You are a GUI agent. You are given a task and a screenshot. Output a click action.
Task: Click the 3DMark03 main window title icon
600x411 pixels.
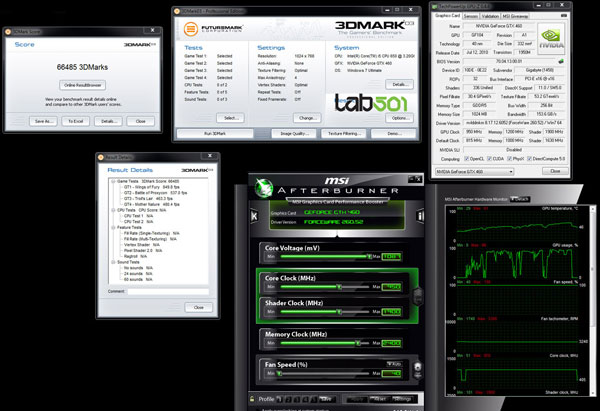point(177,11)
